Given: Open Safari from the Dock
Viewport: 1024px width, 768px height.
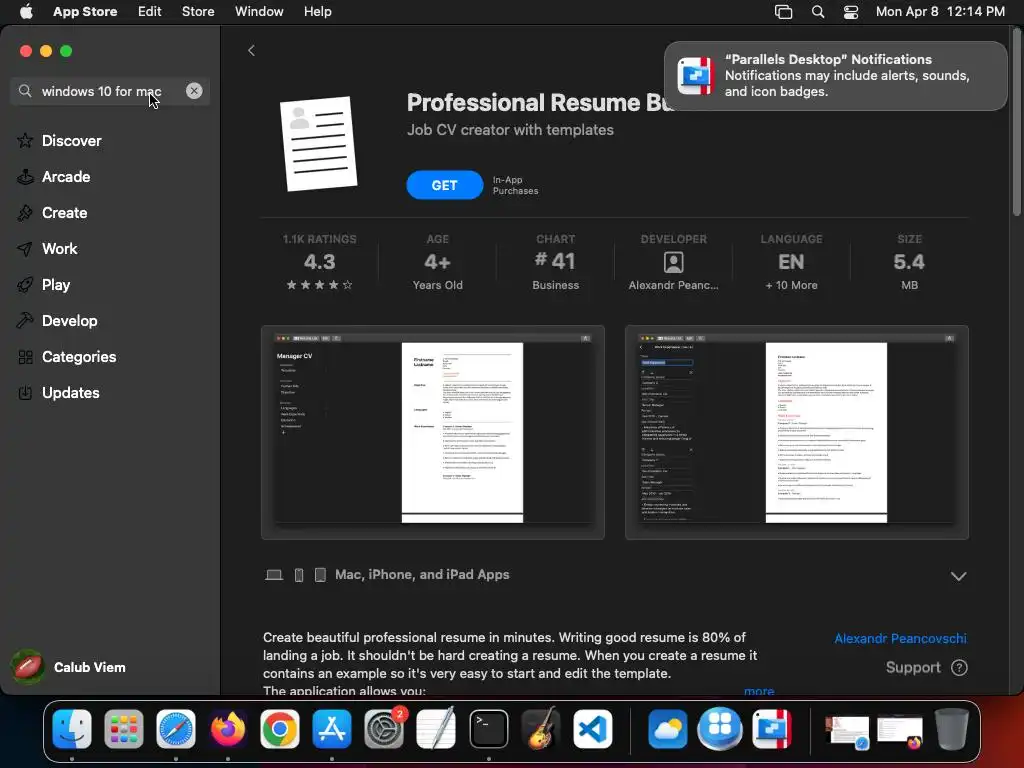Looking at the screenshot, I should coord(176,728).
